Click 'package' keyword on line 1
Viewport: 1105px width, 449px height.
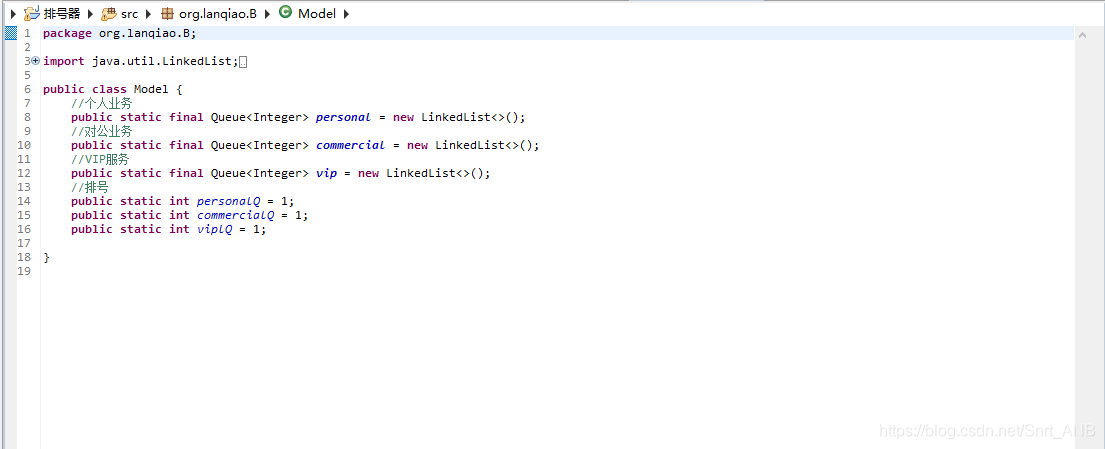tap(67, 33)
